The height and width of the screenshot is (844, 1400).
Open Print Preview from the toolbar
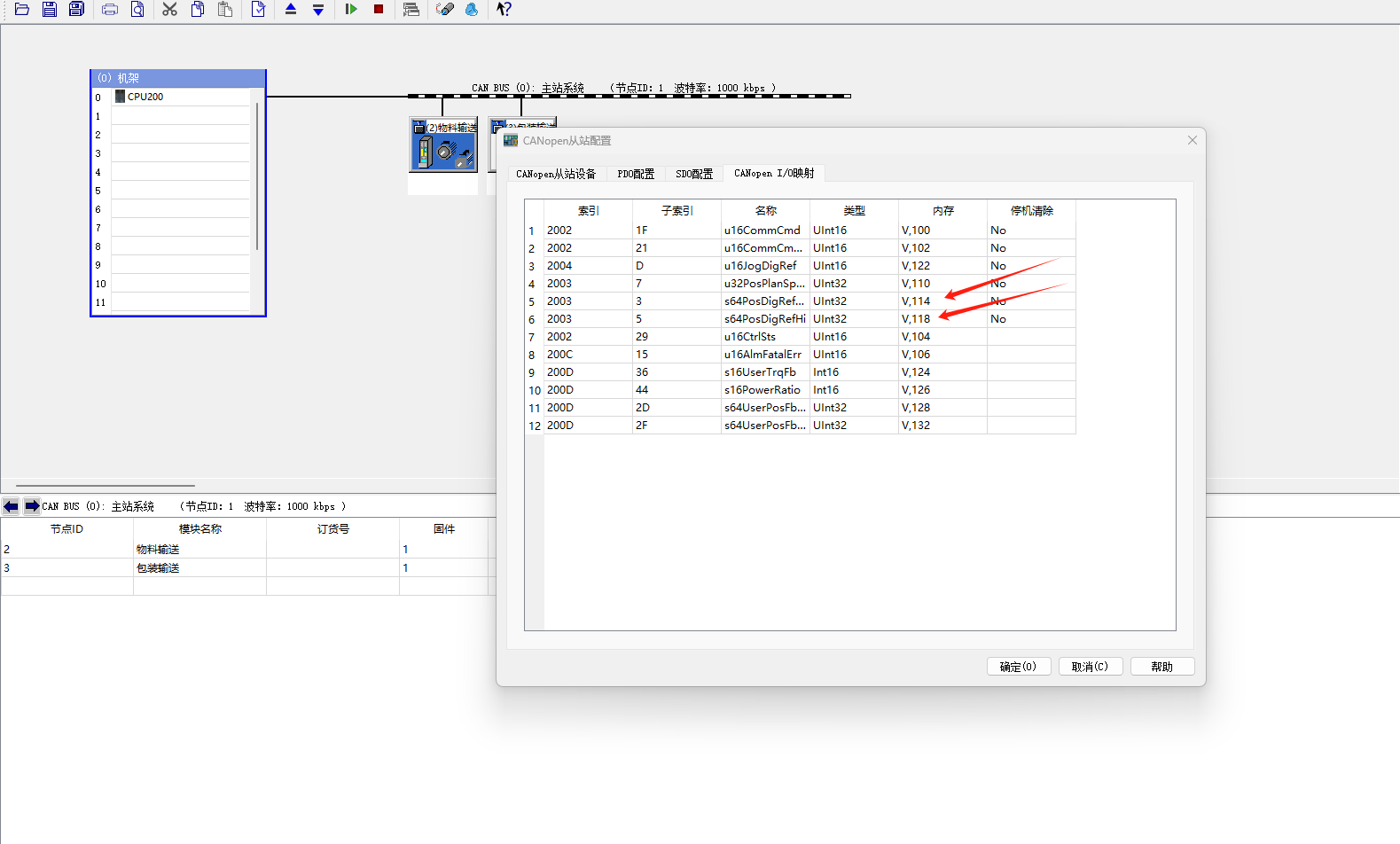pyautogui.click(x=137, y=9)
